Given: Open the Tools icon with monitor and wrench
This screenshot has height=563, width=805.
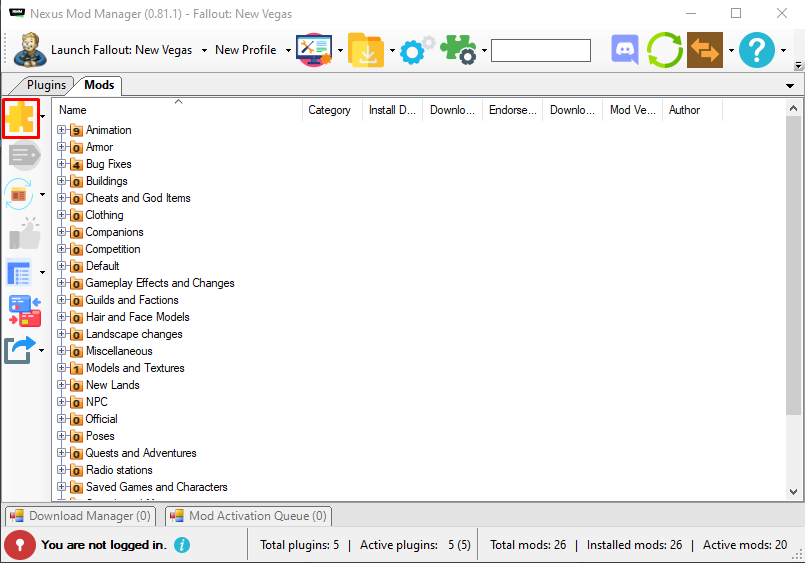Looking at the screenshot, I should pos(314,50).
